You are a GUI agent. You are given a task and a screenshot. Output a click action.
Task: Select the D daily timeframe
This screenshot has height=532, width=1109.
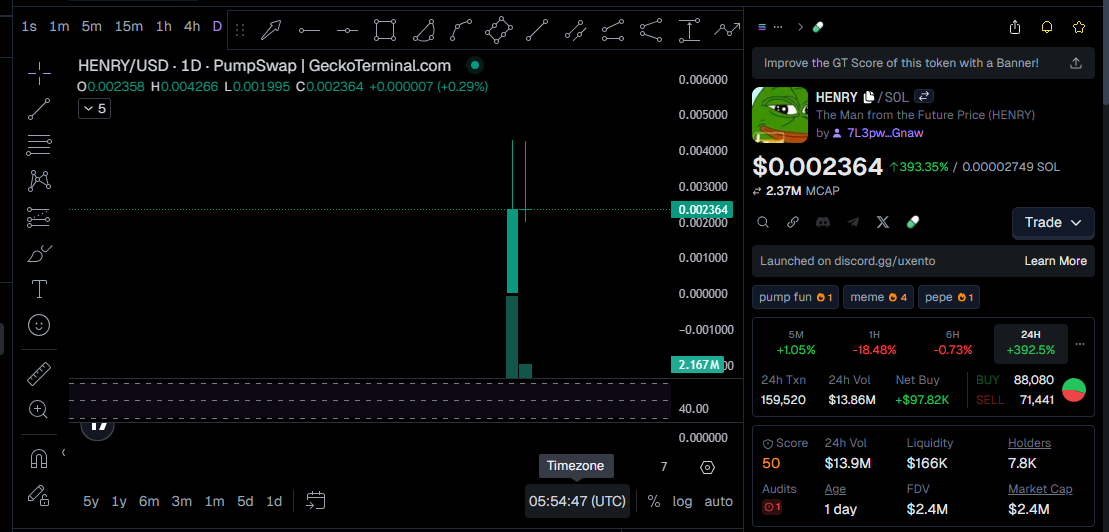(217, 27)
